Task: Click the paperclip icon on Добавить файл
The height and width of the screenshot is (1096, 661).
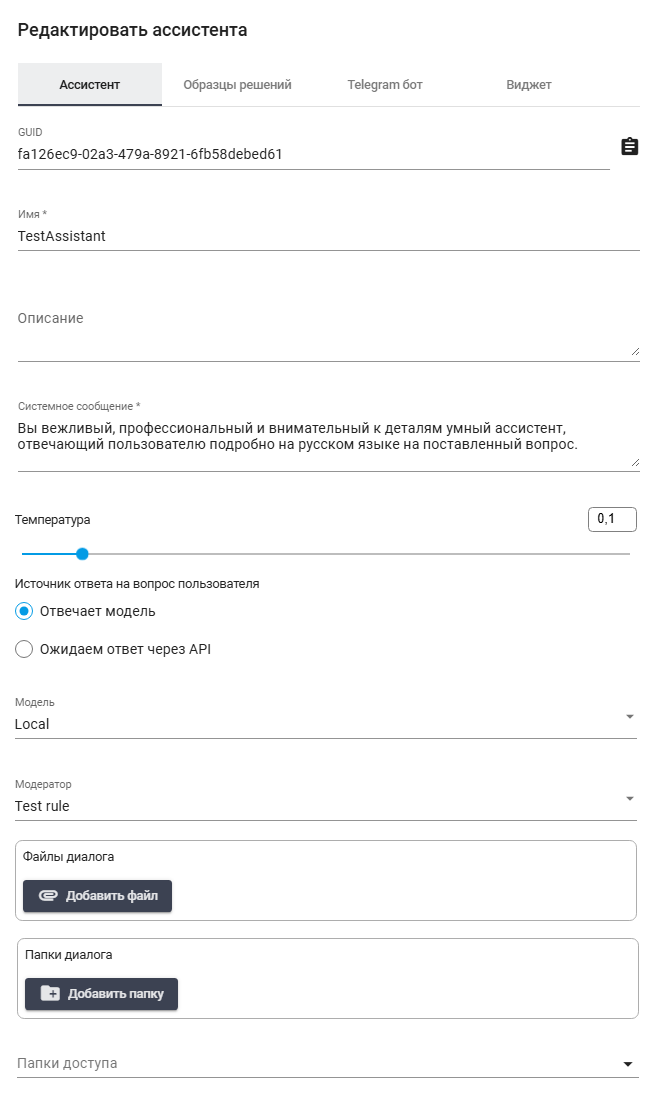Action: 48,896
